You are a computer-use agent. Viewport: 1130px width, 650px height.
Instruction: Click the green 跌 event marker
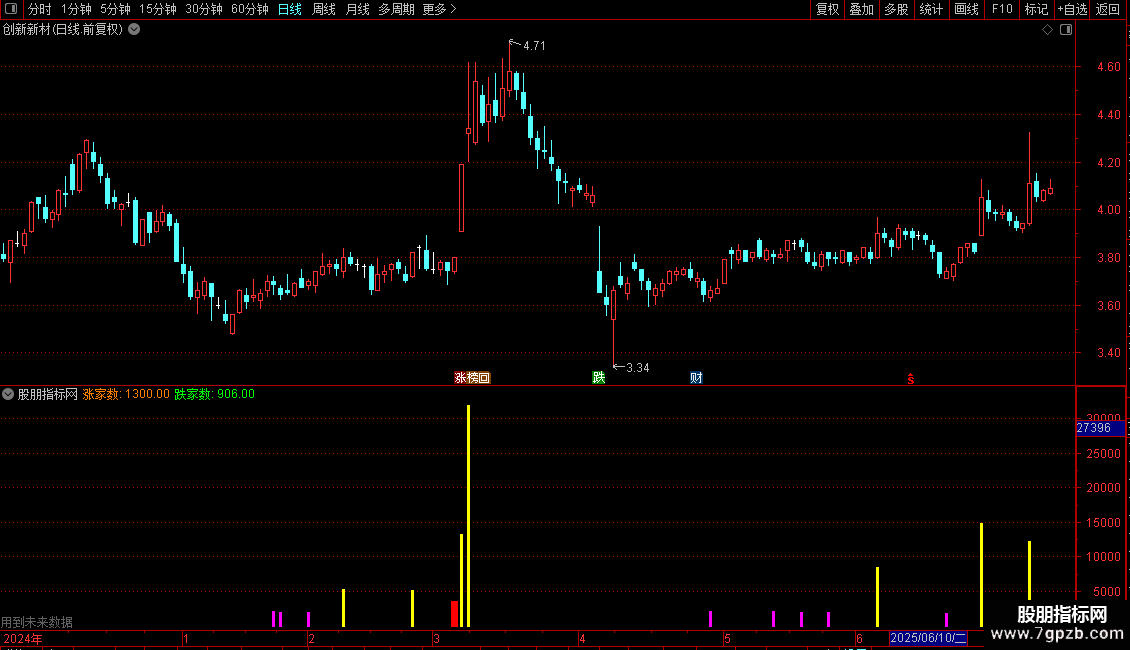pyautogui.click(x=598, y=378)
